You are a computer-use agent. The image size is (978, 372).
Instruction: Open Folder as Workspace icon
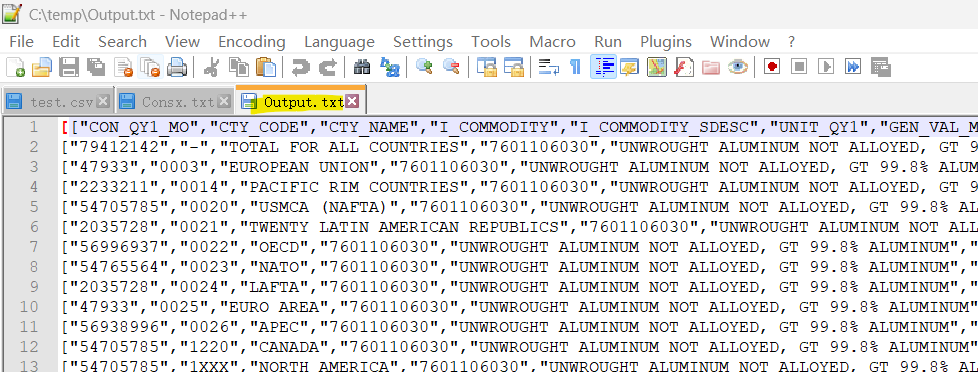[711, 67]
